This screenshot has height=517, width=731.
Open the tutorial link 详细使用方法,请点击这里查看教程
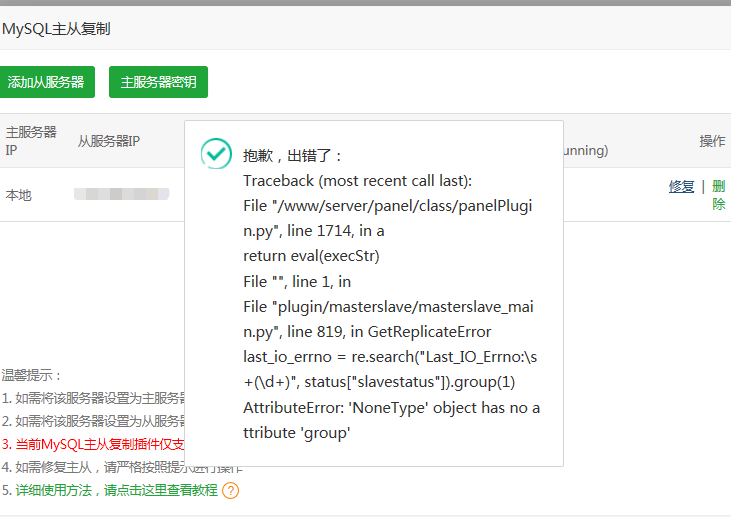[x=117, y=490]
